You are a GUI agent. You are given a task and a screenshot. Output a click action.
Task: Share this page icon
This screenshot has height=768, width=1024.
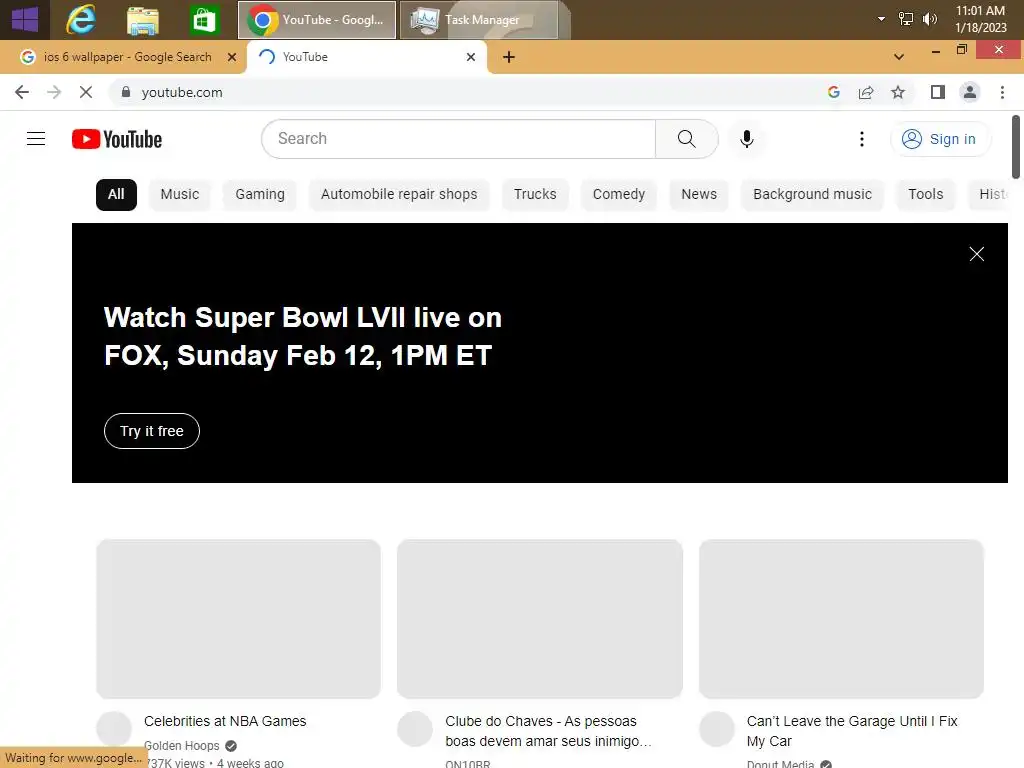point(866,92)
